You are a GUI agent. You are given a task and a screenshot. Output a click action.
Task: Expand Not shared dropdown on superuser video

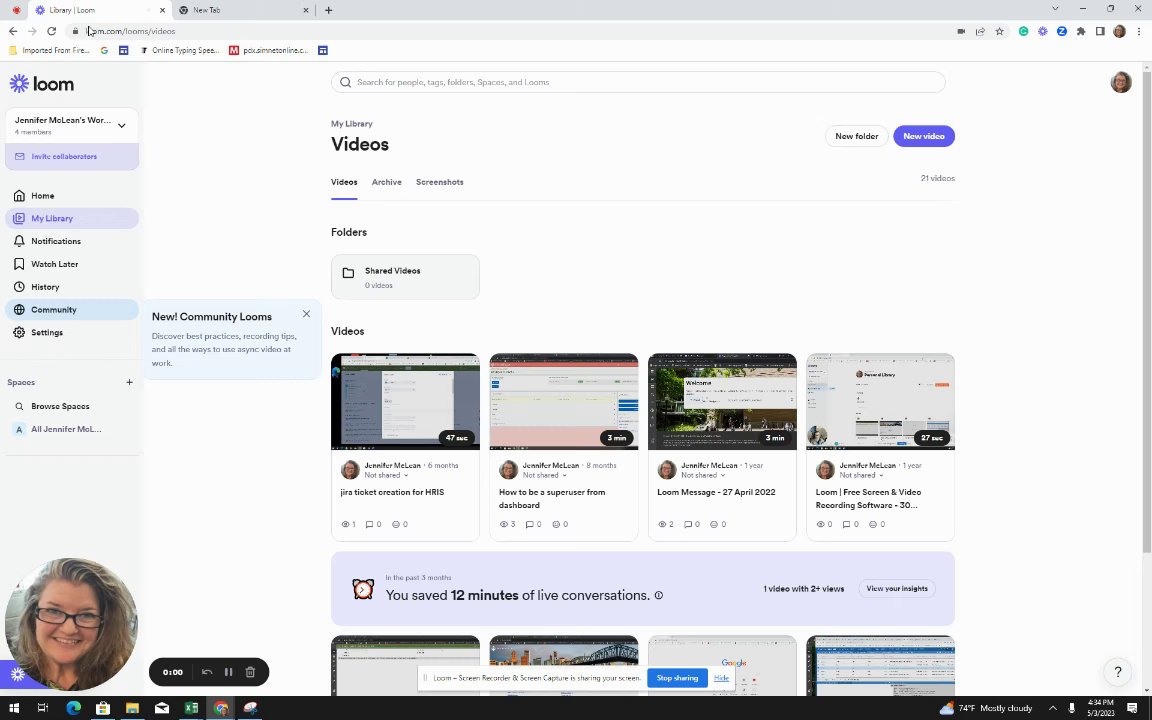click(x=545, y=475)
